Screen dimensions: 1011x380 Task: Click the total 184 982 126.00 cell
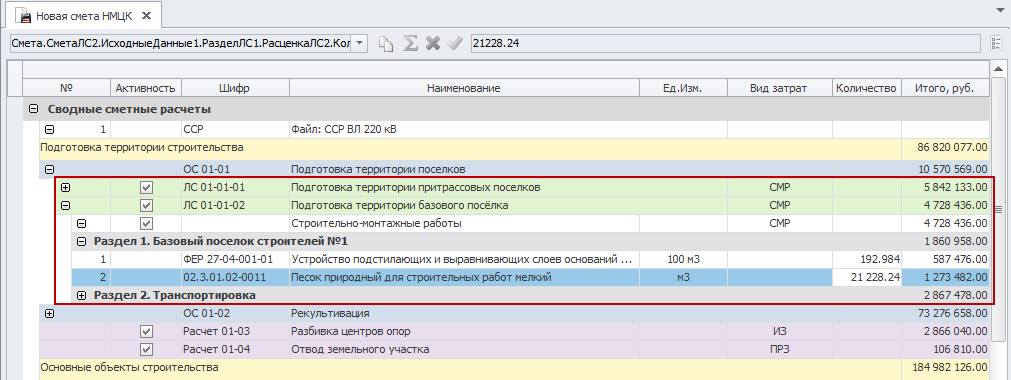[x=945, y=368]
